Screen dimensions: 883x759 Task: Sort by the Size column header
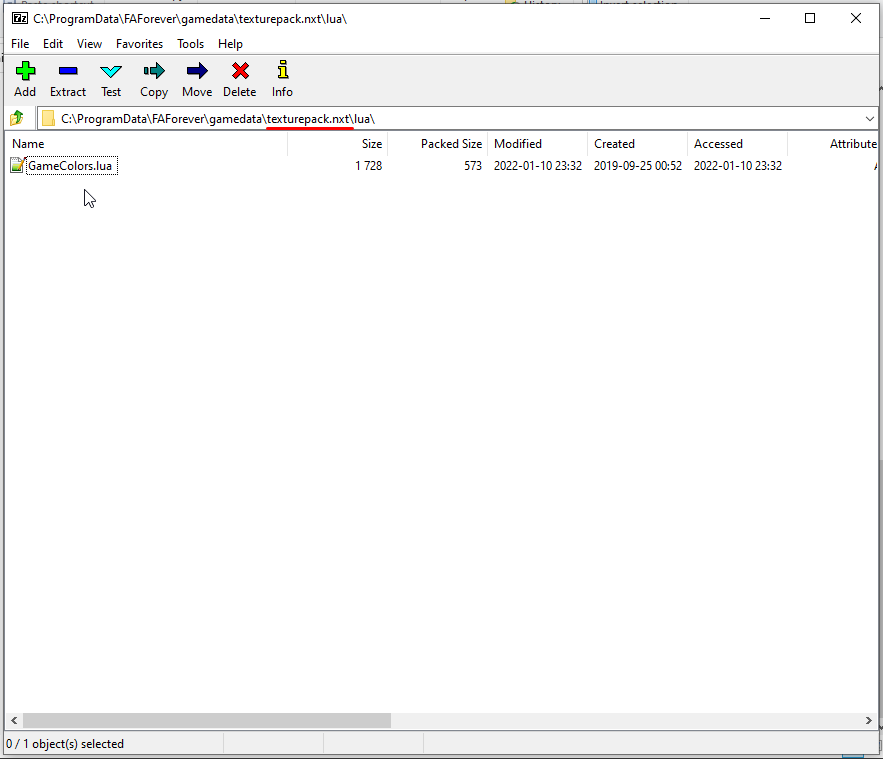[x=338, y=144]
